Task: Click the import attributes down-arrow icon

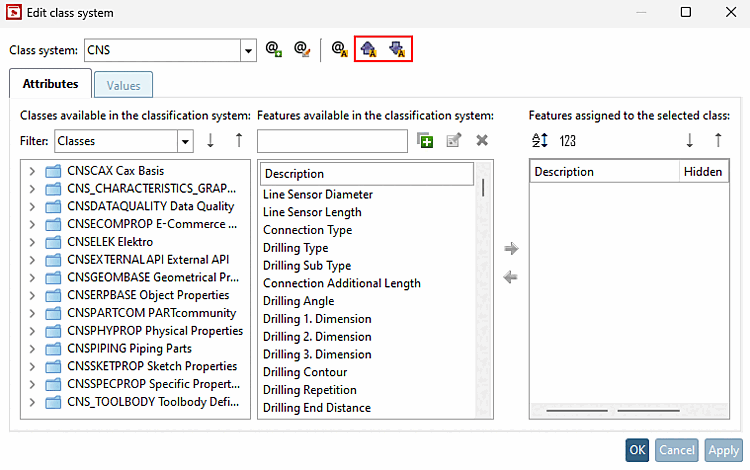Action: coord(397,49)
